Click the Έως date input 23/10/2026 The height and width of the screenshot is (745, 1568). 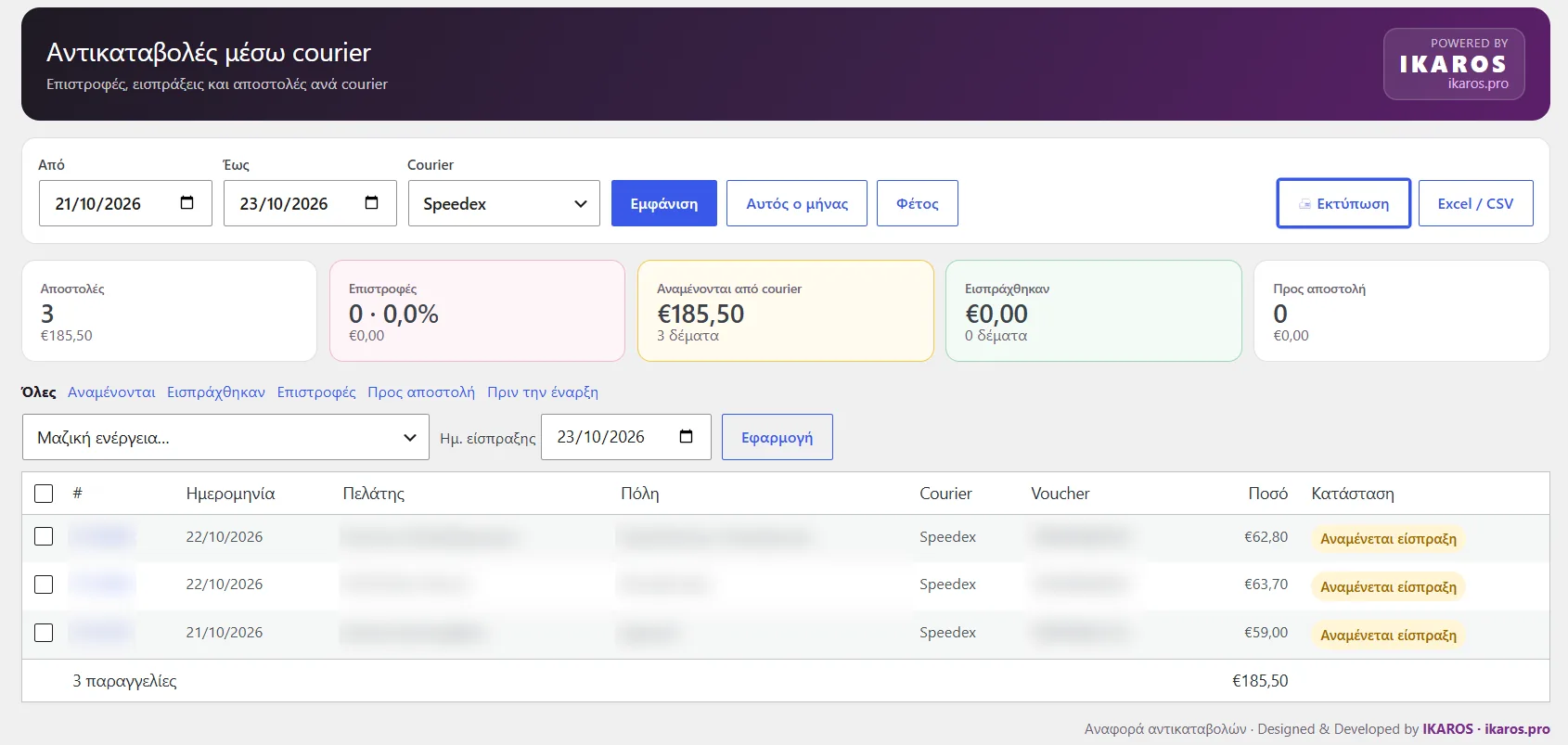[310, 203]
